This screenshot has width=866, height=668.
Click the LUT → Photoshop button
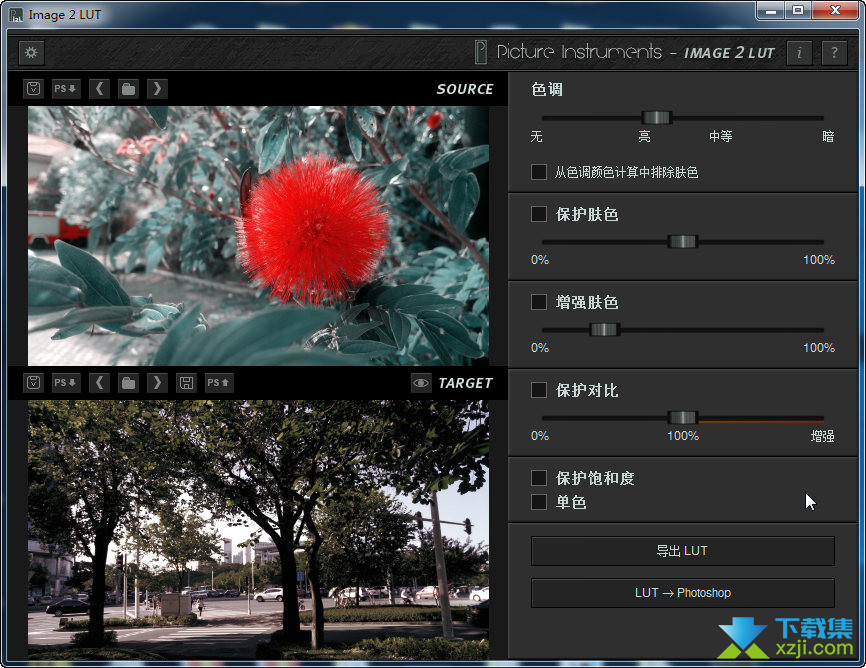click(x=683, y=593)
